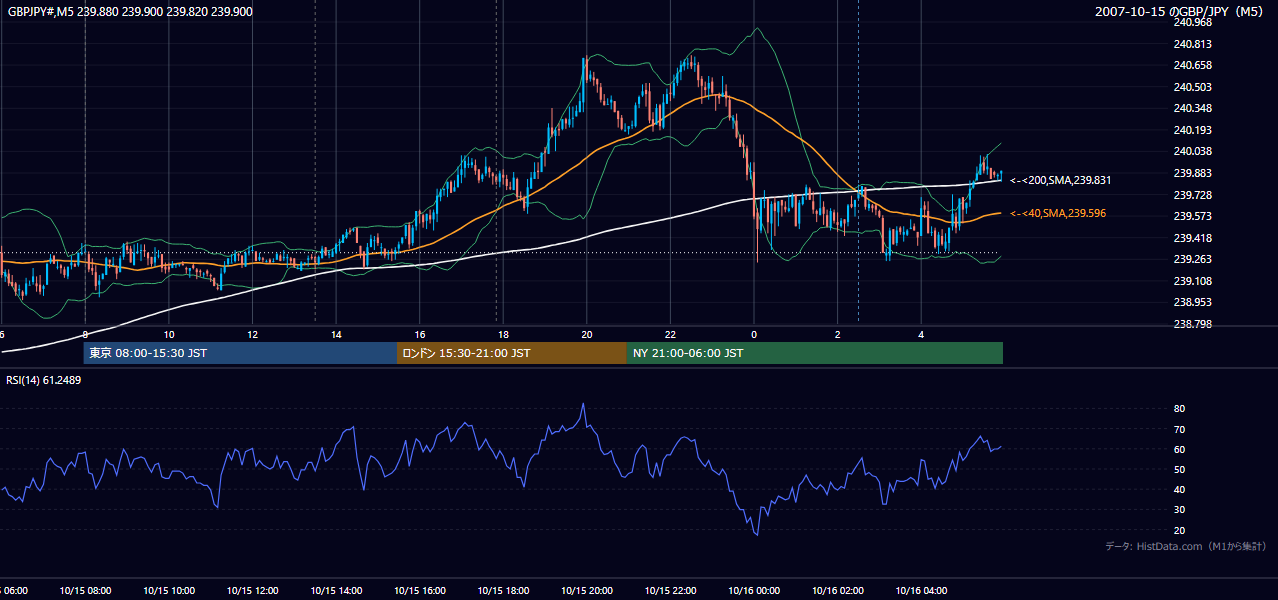Click the 240.193 price axis label
Screen dimensions: 1278x600
pyautogui.click(x=1193, y=130)
